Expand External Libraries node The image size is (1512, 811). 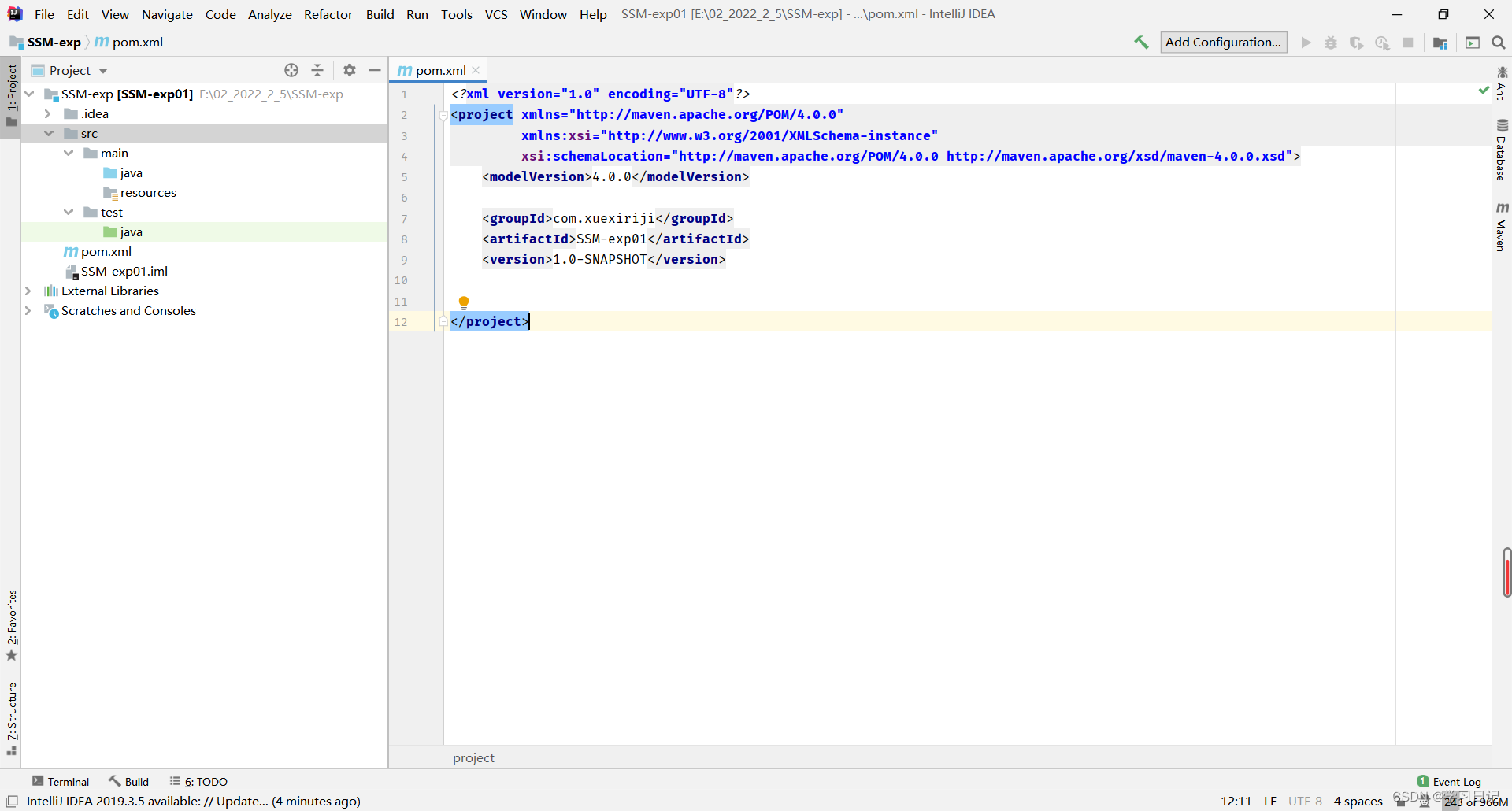[x=28, y=291]
